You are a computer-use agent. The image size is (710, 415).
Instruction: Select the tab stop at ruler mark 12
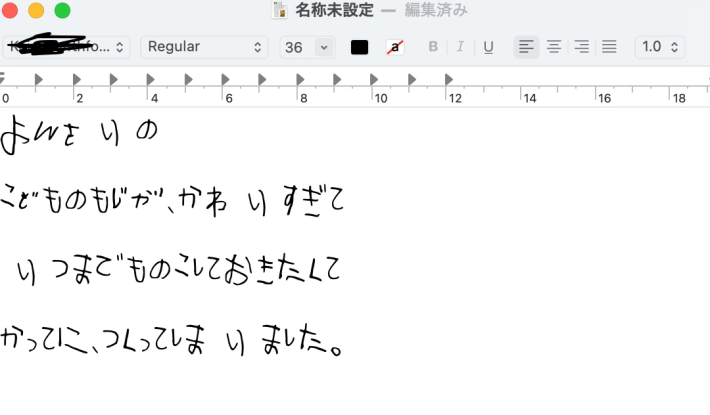pos(449,80)
